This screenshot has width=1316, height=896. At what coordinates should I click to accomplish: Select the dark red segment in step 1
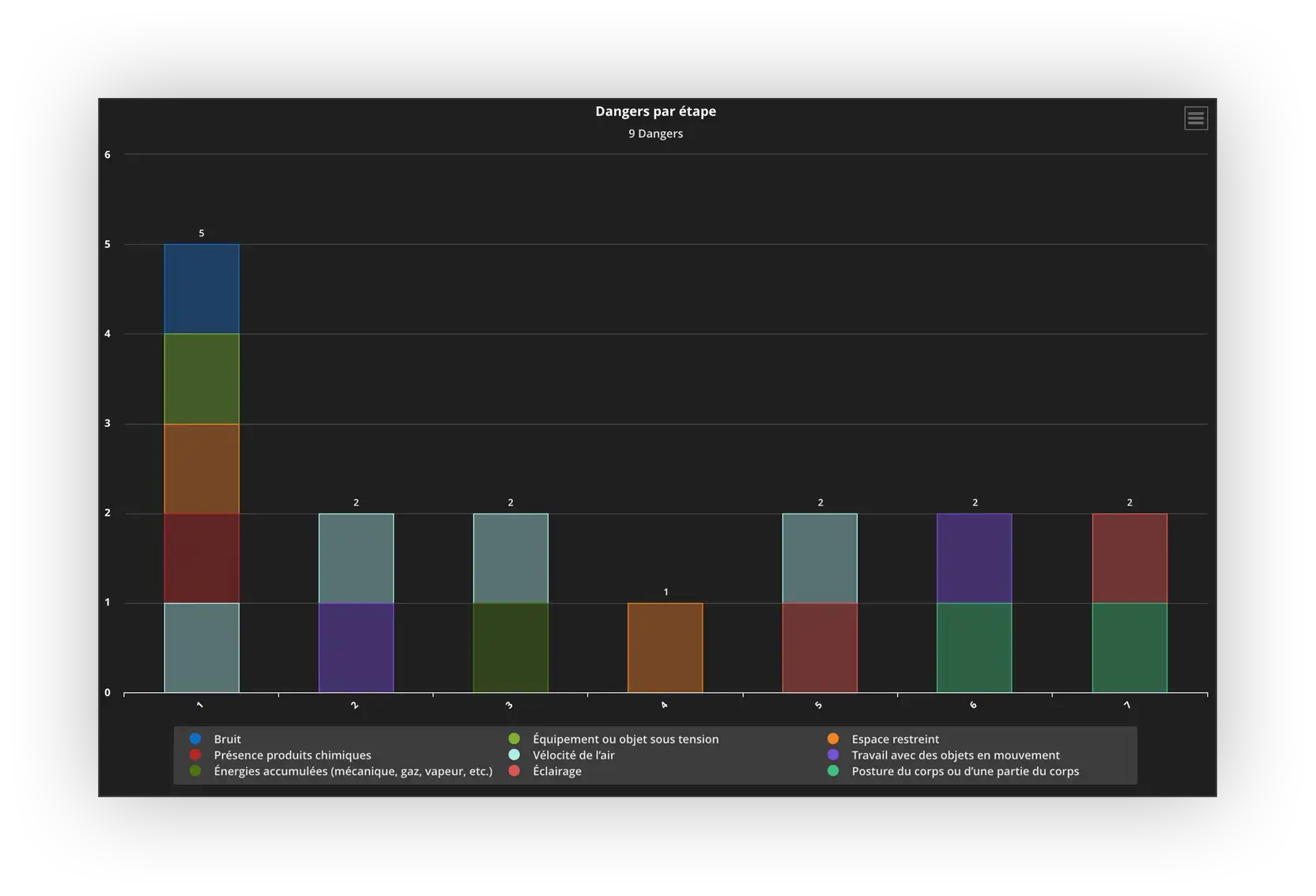click(202, 559)
